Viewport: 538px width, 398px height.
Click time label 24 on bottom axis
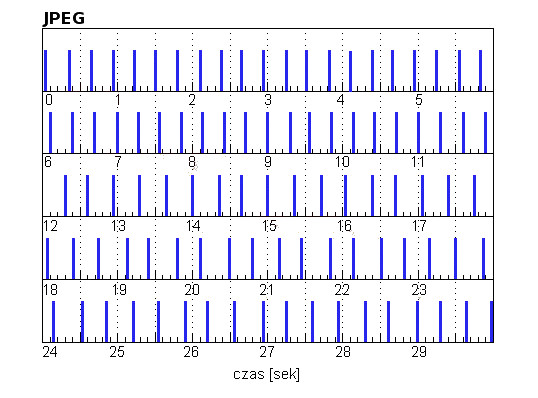point(50,352)
